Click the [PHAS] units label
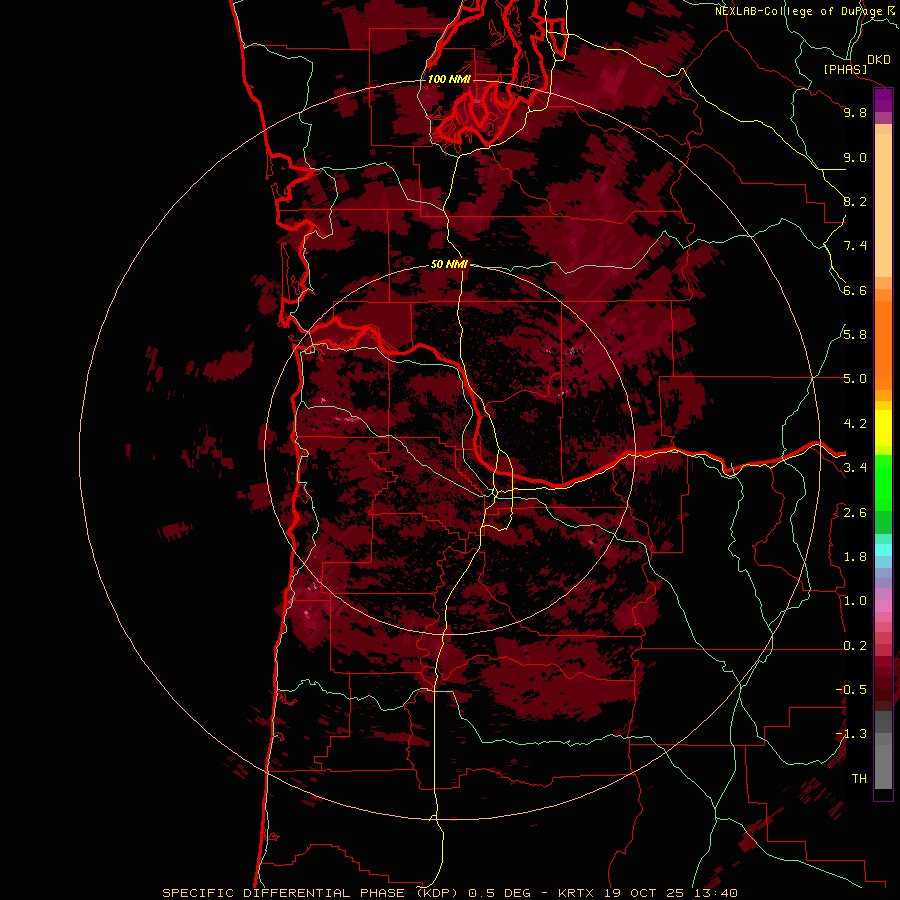 point(845,69)
